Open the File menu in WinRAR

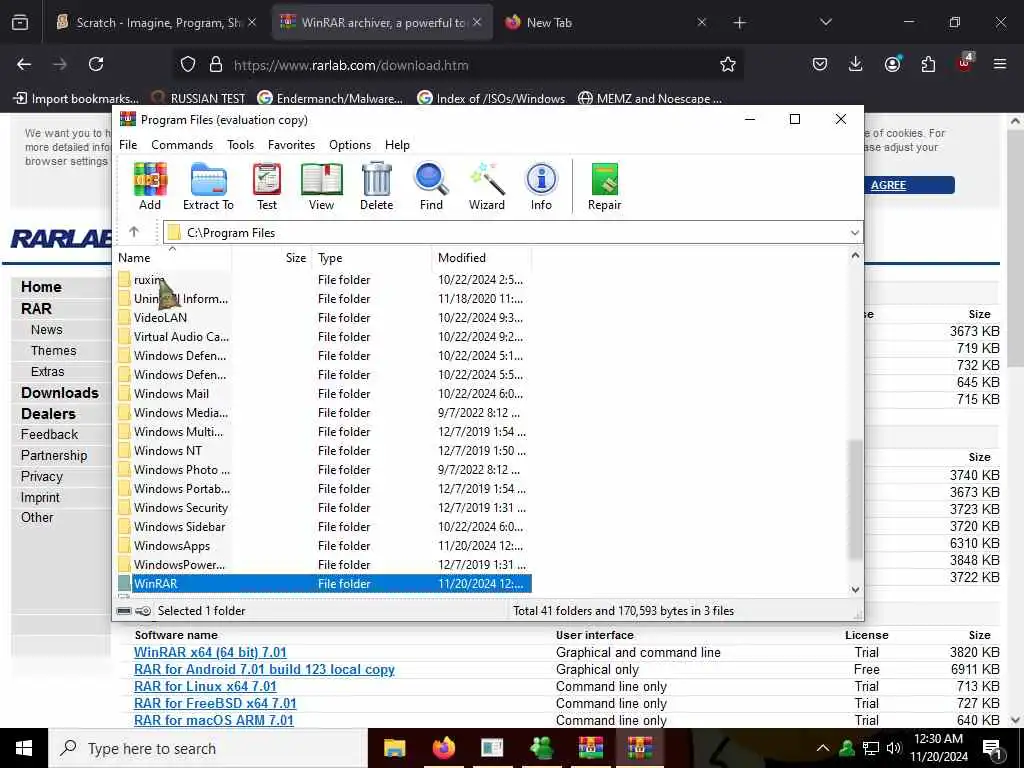(128, 145)
